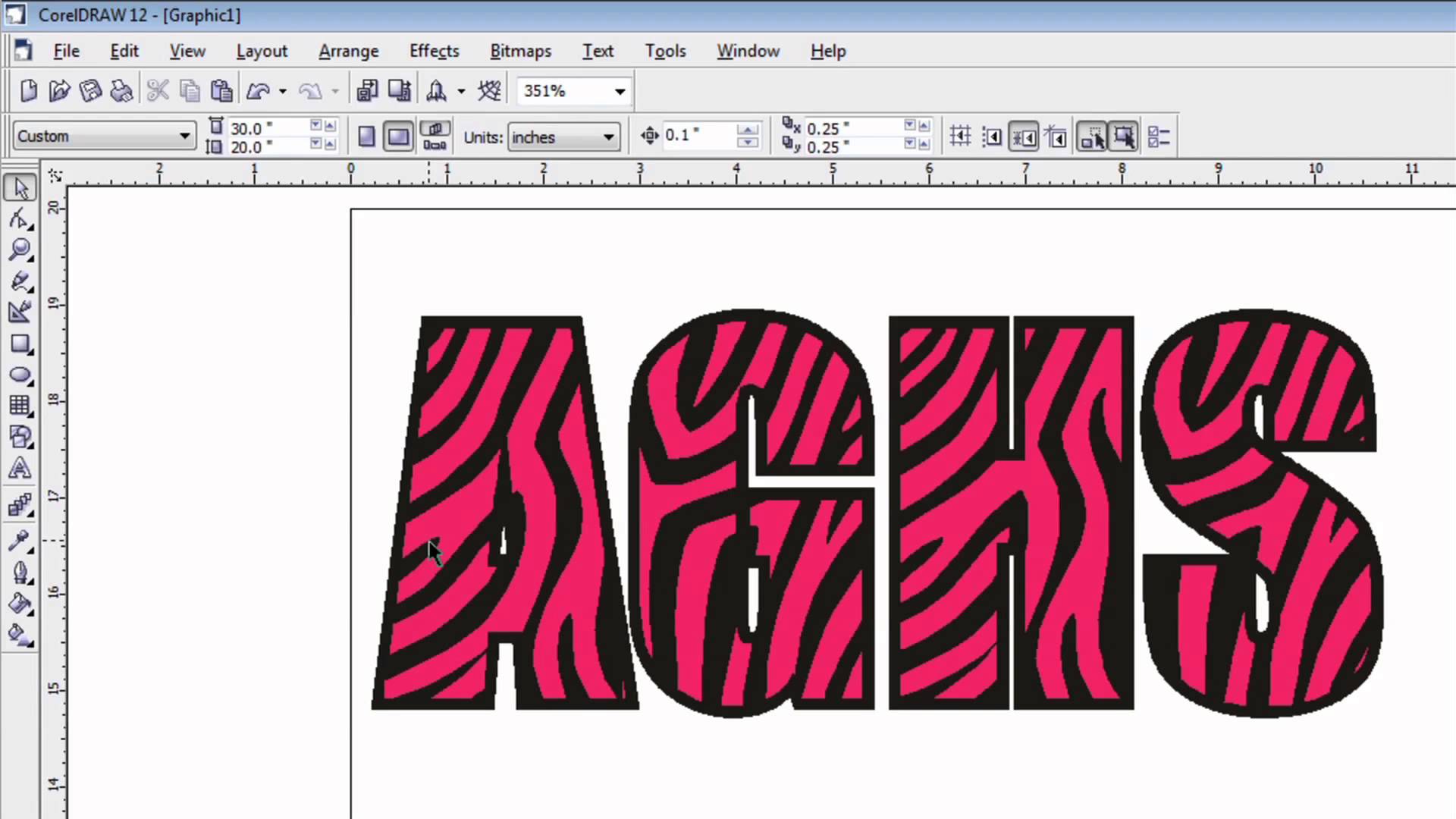This screenshot has width=1456, height=819.
Task: Select the Interactive Blend tool
Action: click(x=20, y=504)
